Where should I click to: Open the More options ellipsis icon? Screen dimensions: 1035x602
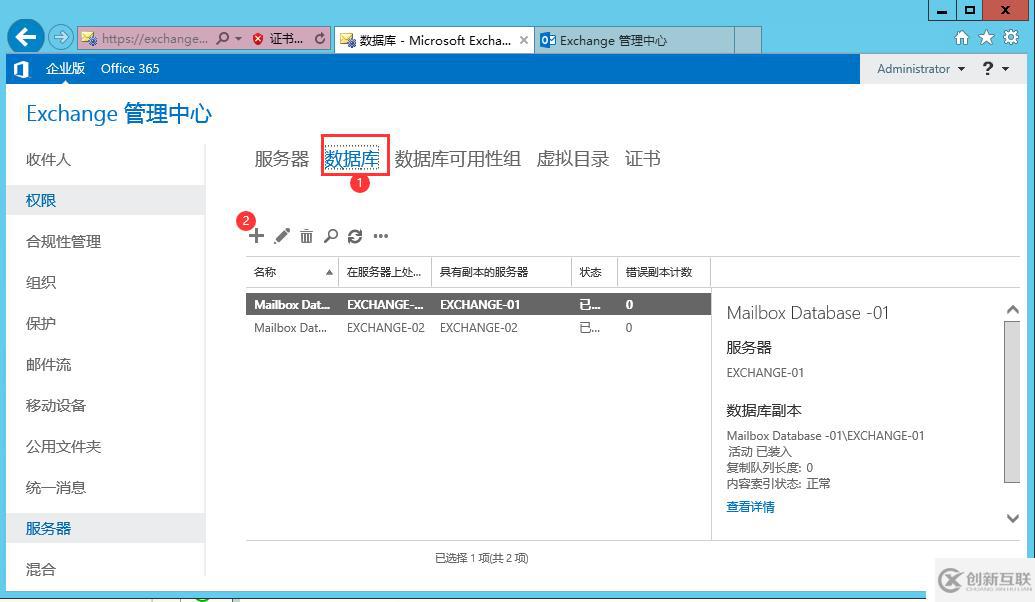[380, 237]
